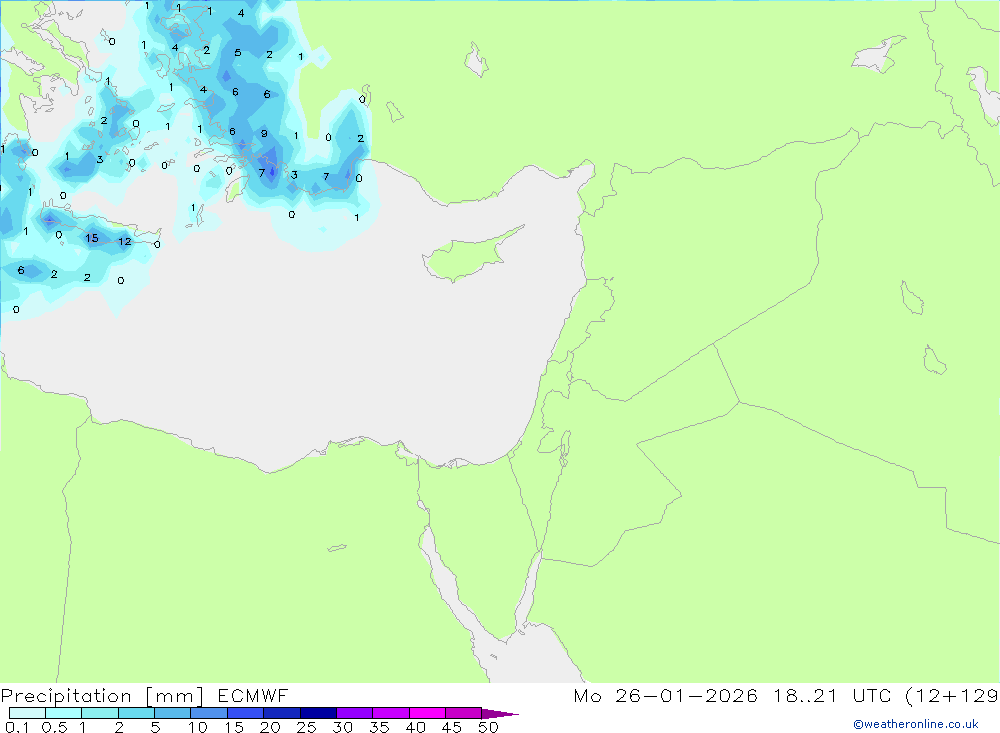Click the precipitation value "9" on the map
The image size is (1000, 733).
264,134
